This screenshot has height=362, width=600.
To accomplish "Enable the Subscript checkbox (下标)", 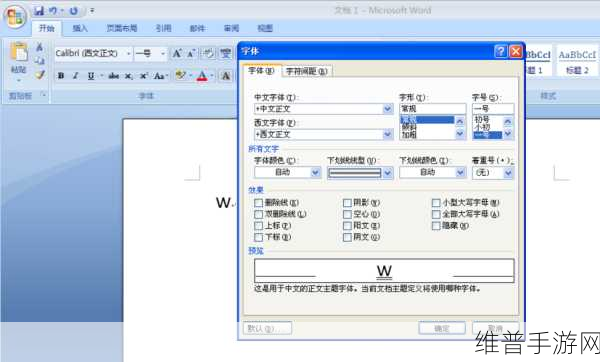I will coord(259,237).
